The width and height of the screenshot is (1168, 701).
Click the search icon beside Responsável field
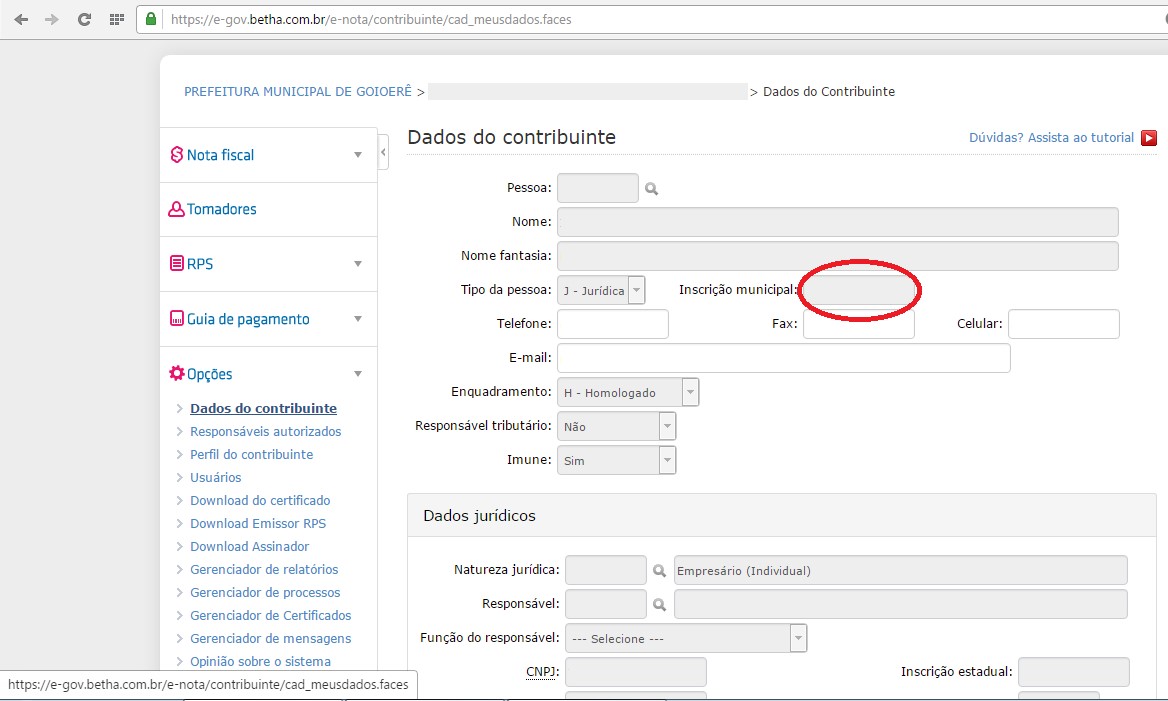(x=660, y=605)
